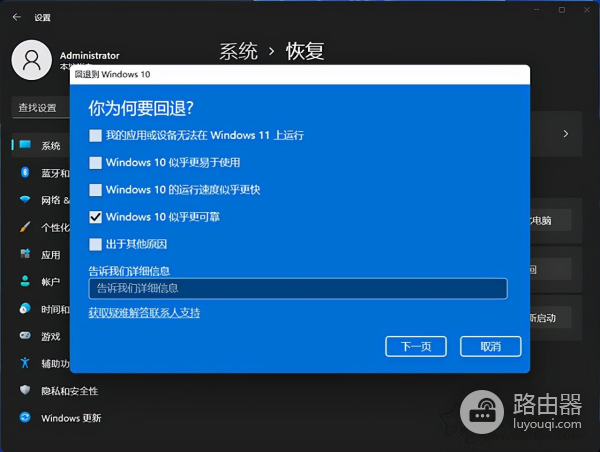
Task: Select the System monitor icon in sidebar
Action: [x=25, y=145]
